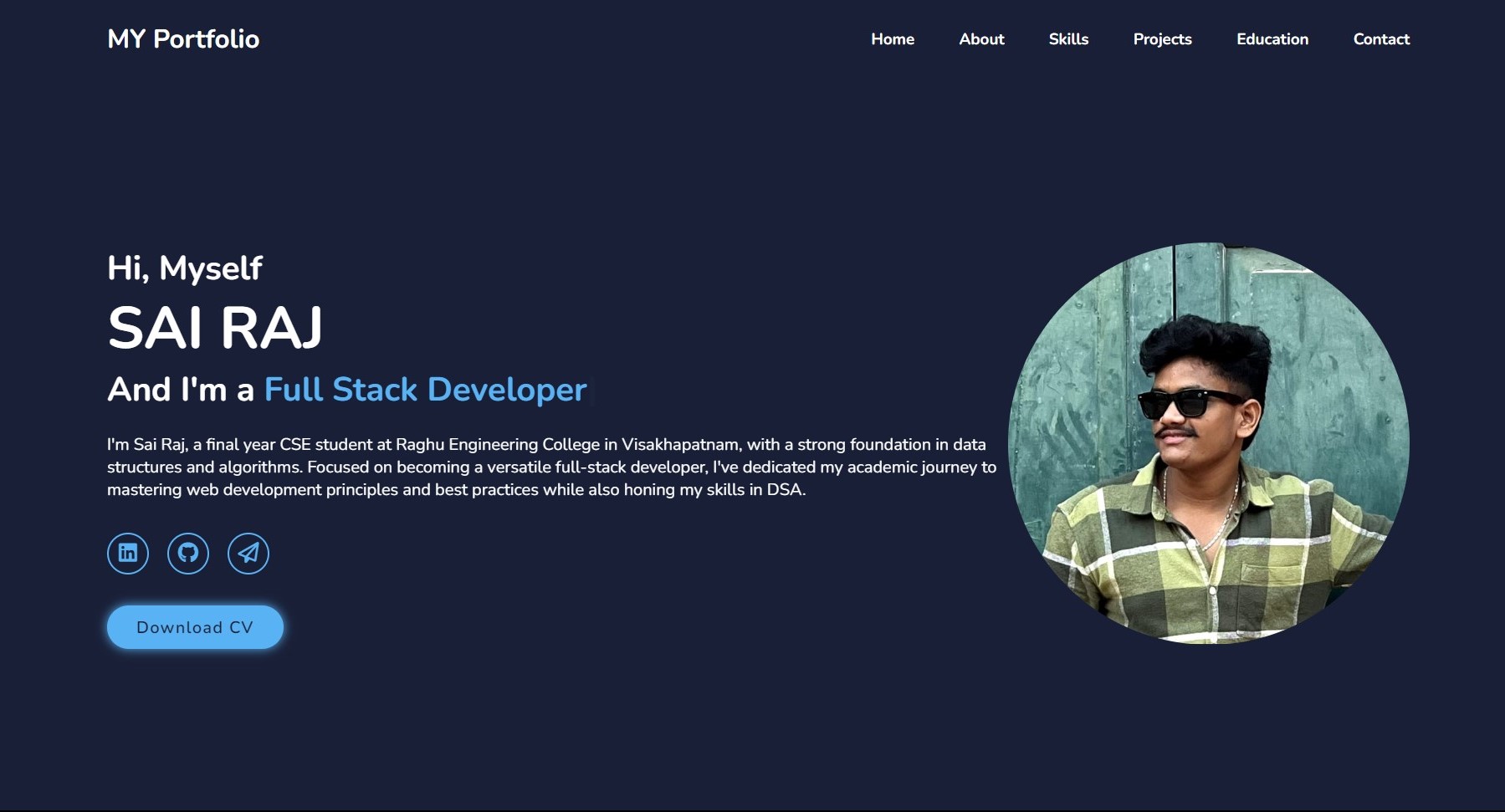Image resolution: width=1505 pixels, height=812 pixels.
Task: Switch to the Skills navigation tab
Action: coord(1068,39)
